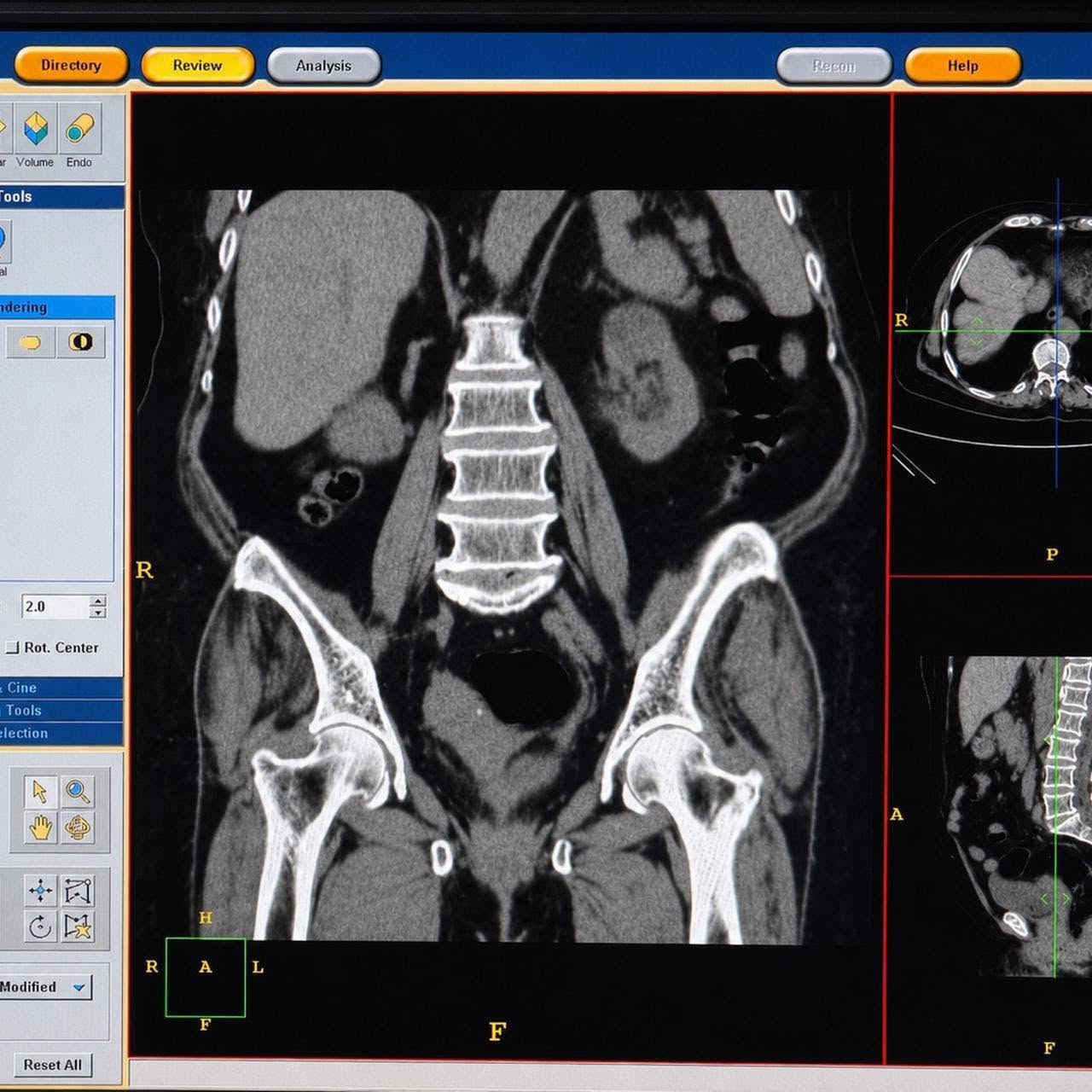This screenshot has height=1092, width=1092.
Task: Click the greyed-out Recon button
Action: (834, 66)
